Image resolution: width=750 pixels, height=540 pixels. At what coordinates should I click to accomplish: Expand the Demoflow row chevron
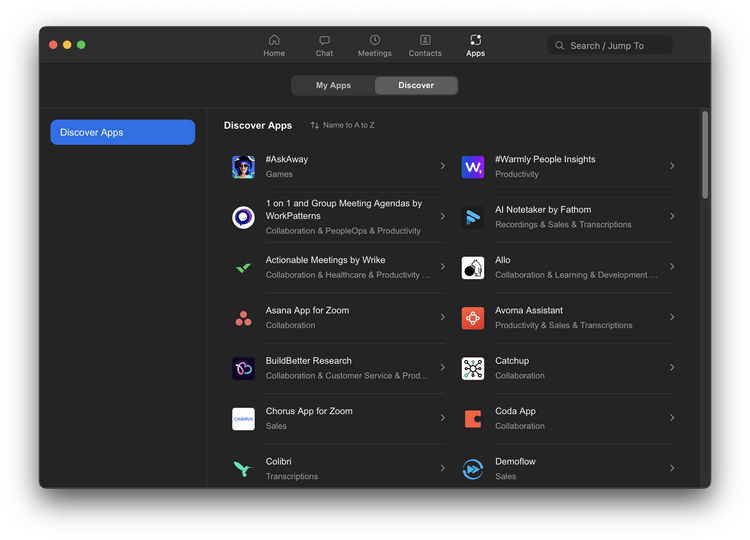(x=672, y=468)
